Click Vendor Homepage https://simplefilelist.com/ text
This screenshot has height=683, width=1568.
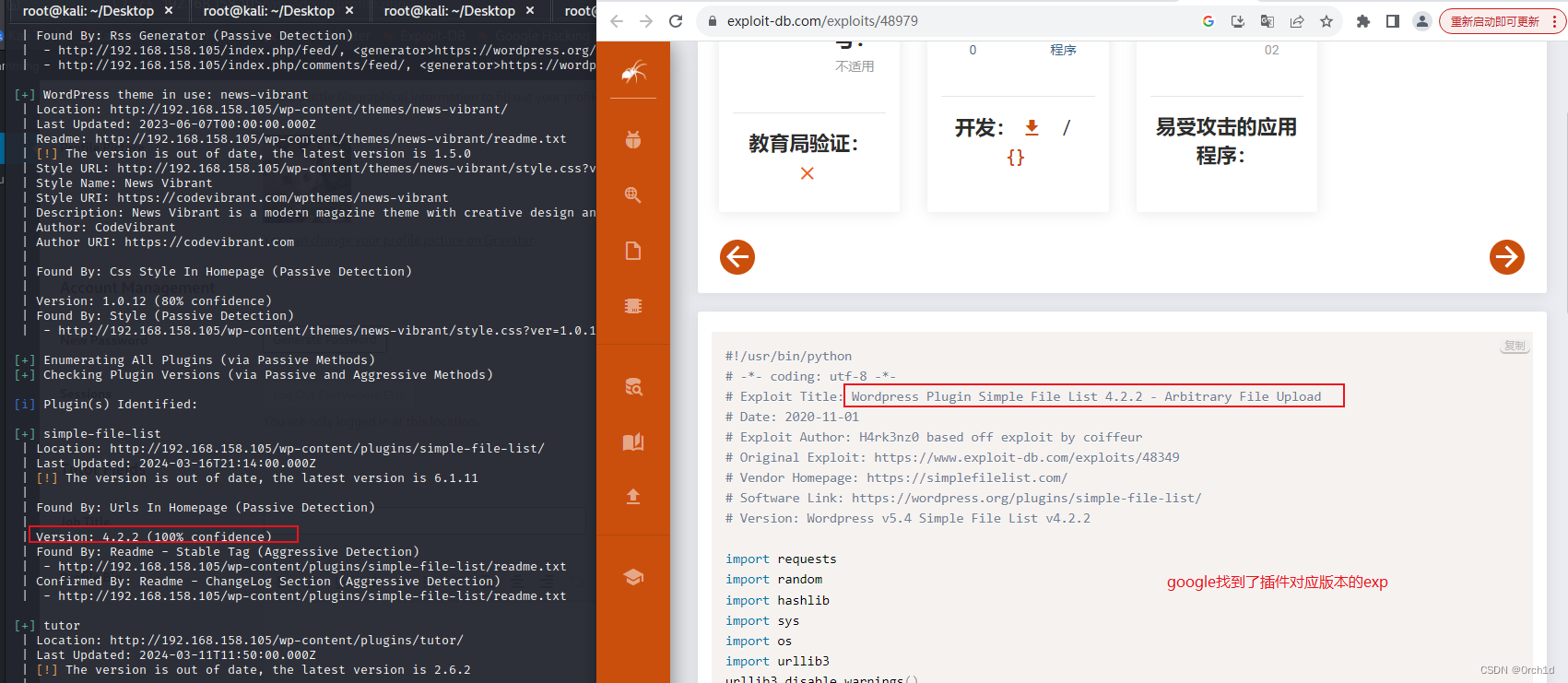(967, 477)
